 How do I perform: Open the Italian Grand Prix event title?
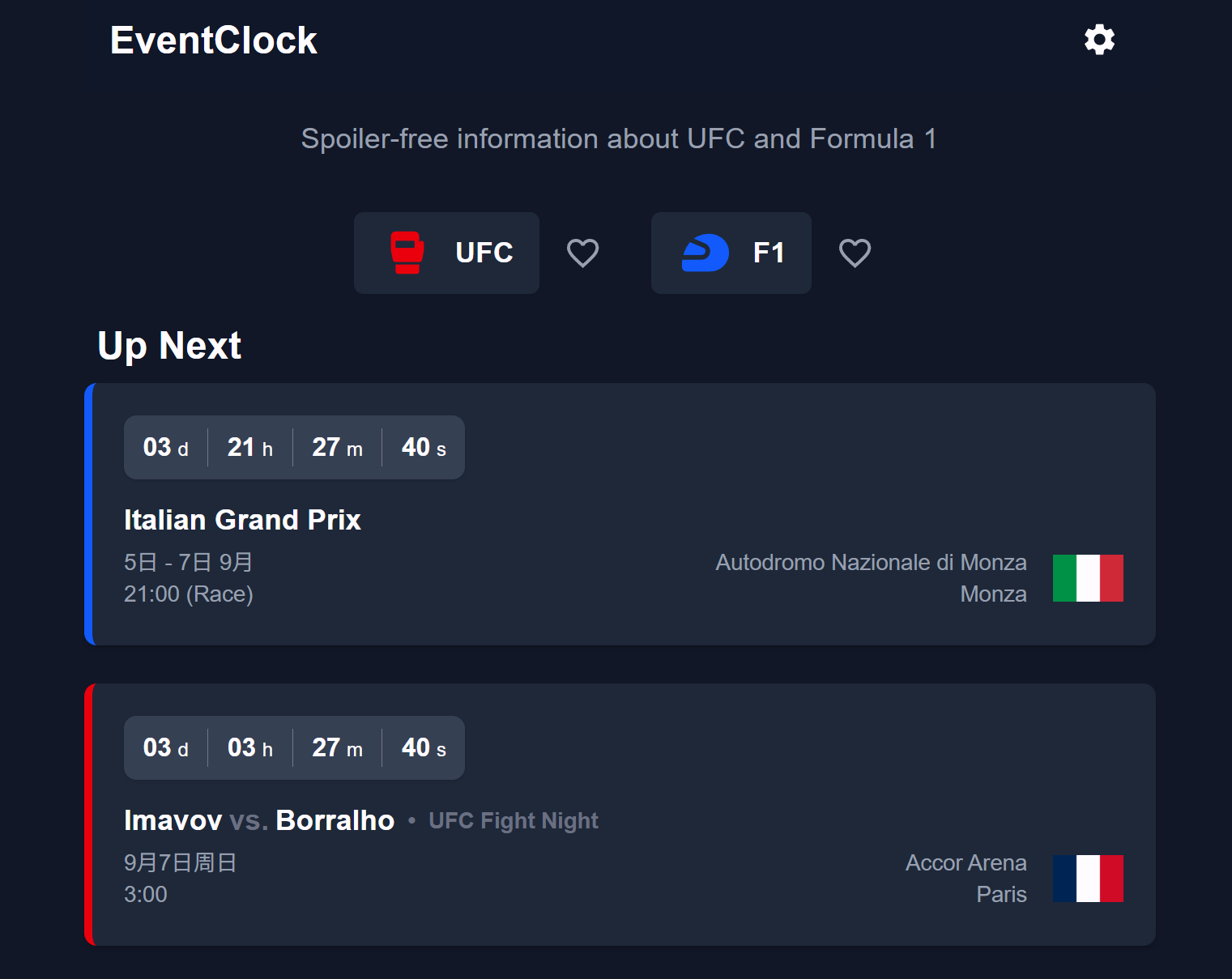tap(242, 520)
